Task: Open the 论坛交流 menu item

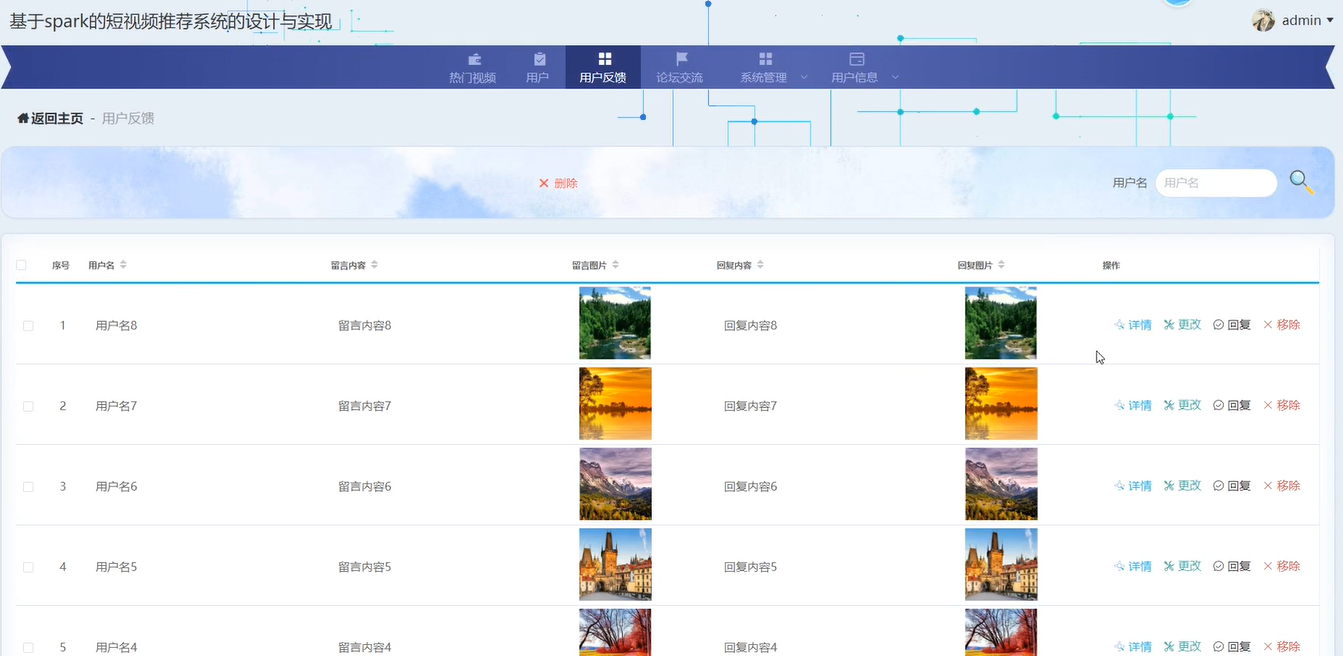Action: (x=680, y=67)
